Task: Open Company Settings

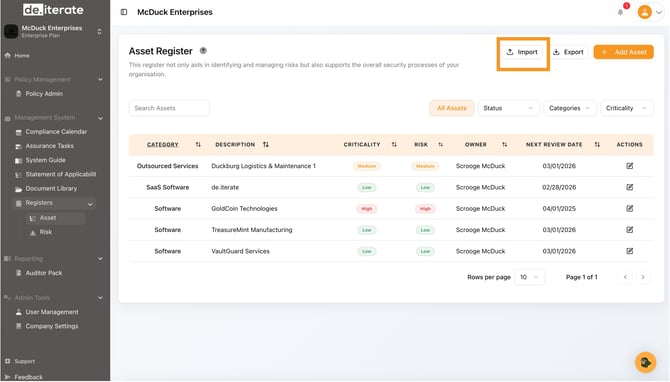Action: pyautogui.click(x=47, y=326)
